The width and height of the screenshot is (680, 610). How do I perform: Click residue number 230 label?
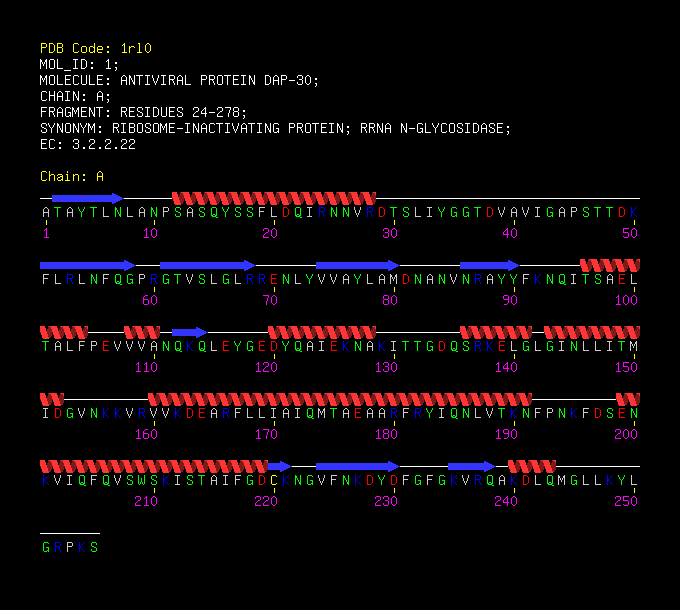[386, 501]
